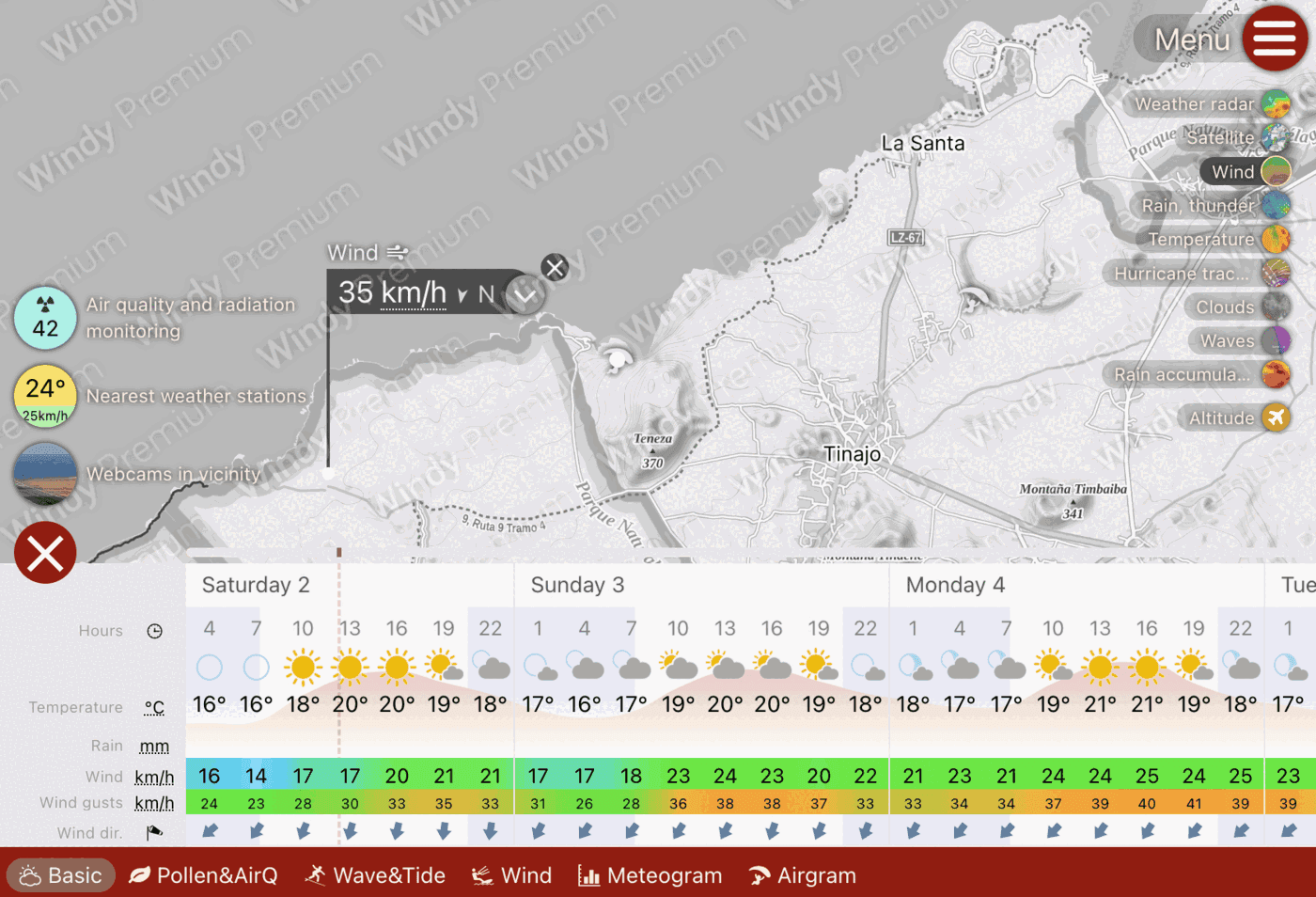Select the Satellite layer icon
The height and width of the screenshot is (897, 1316).
pyautogui.click(x=1276, y=138)
